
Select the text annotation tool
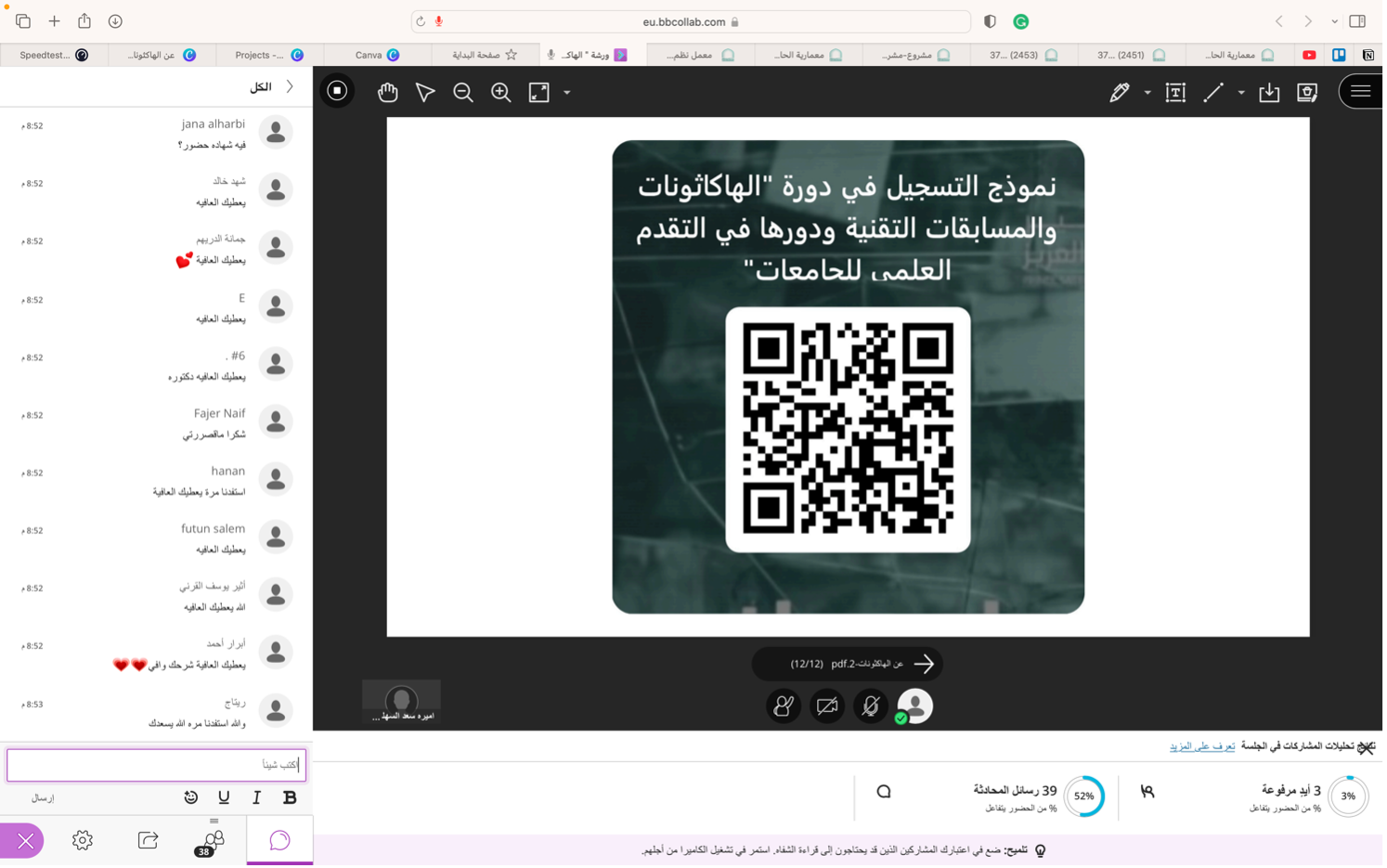[1175, 92]
